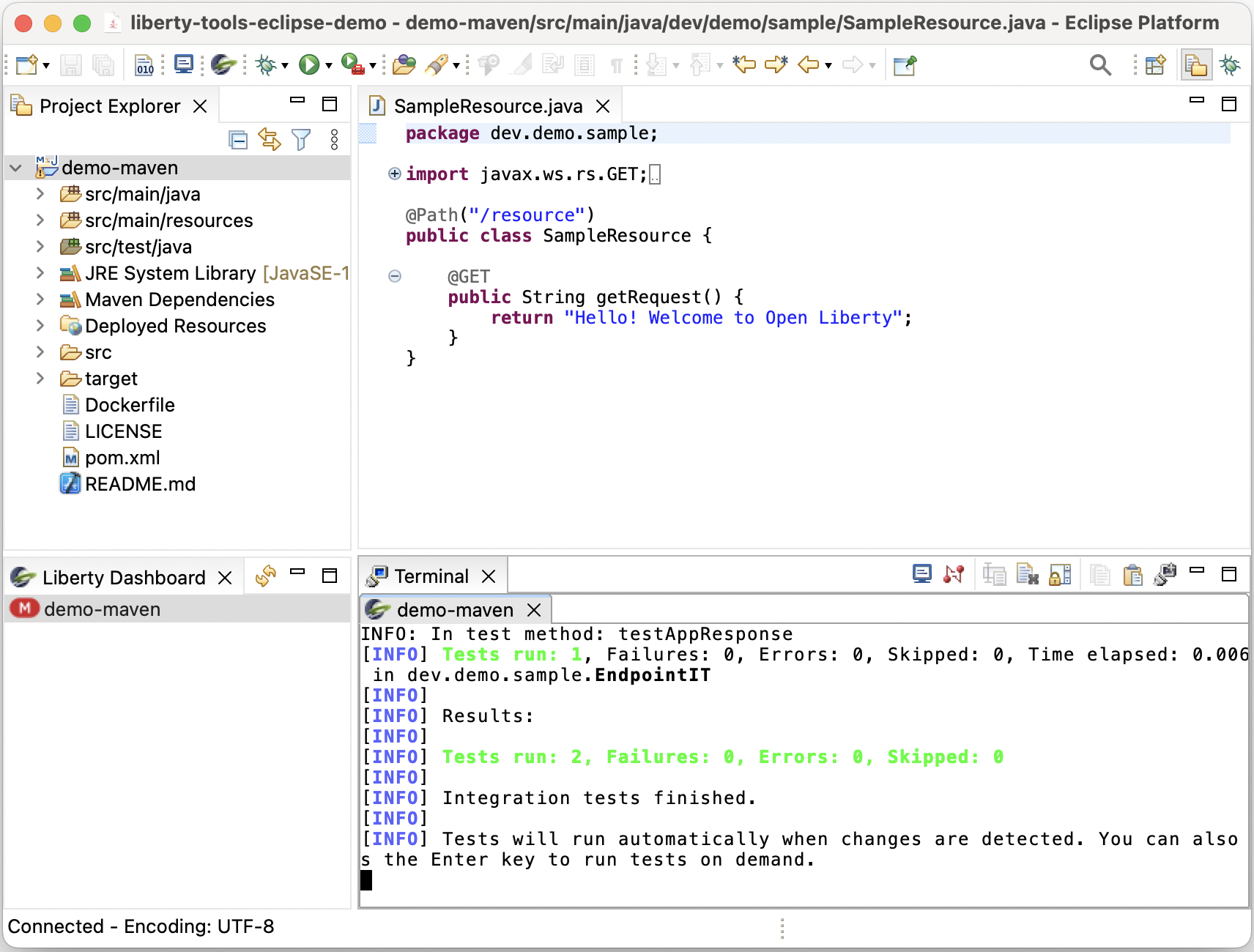The image size is (1254, 952).
Task: Open a Terminal from the main toolbar
Action: 184,65
